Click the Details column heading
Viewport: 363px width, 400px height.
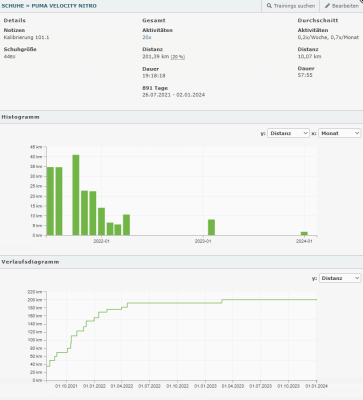coord(15,20)
